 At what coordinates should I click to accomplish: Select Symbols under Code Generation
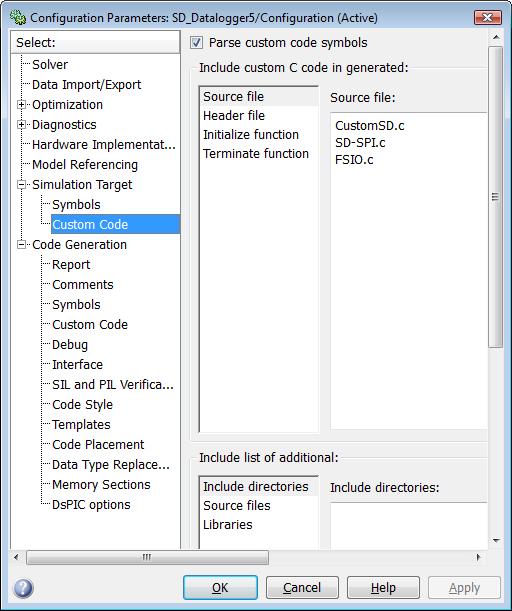coord(76,304)
